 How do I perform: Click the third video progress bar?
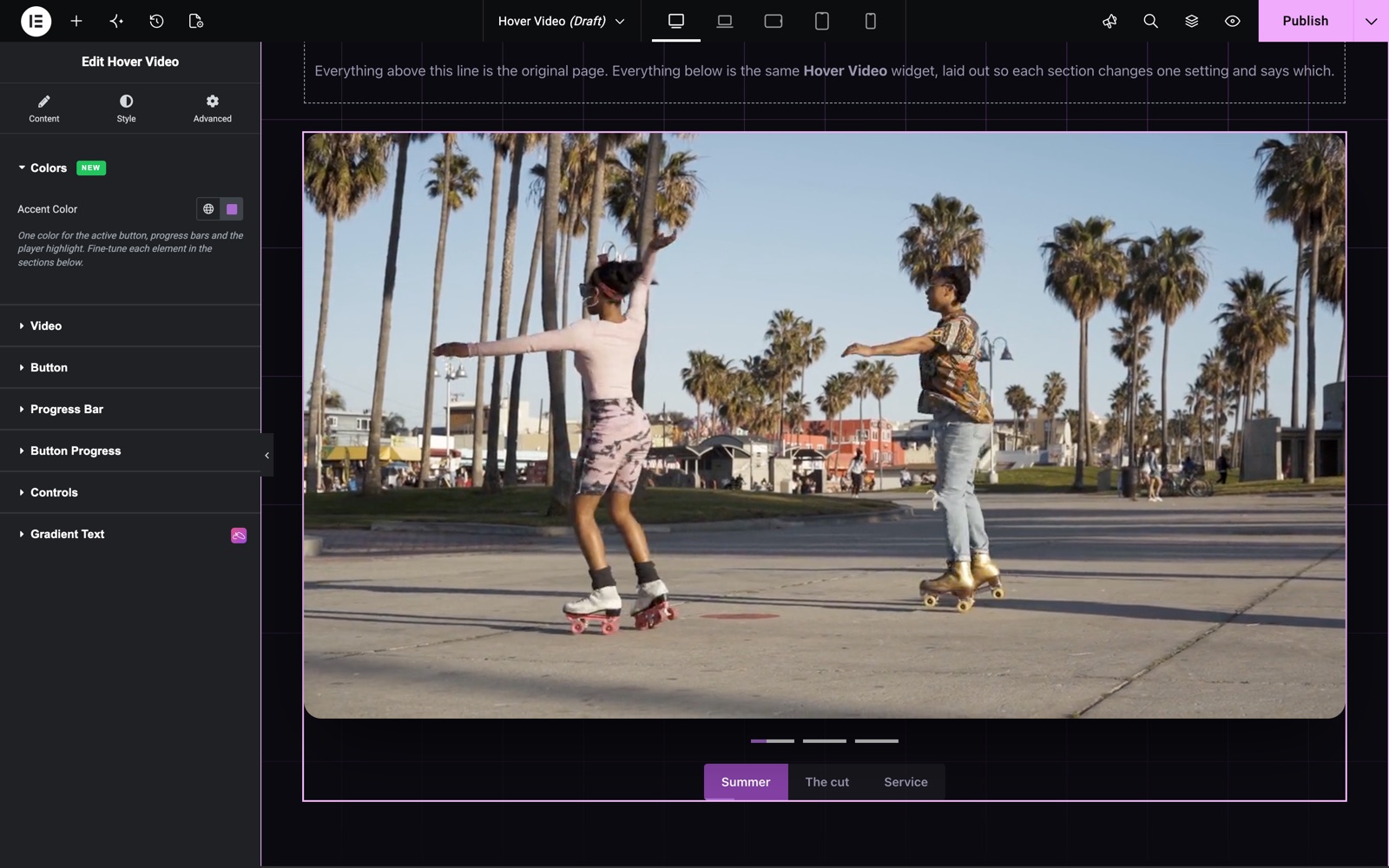point(877,741)
